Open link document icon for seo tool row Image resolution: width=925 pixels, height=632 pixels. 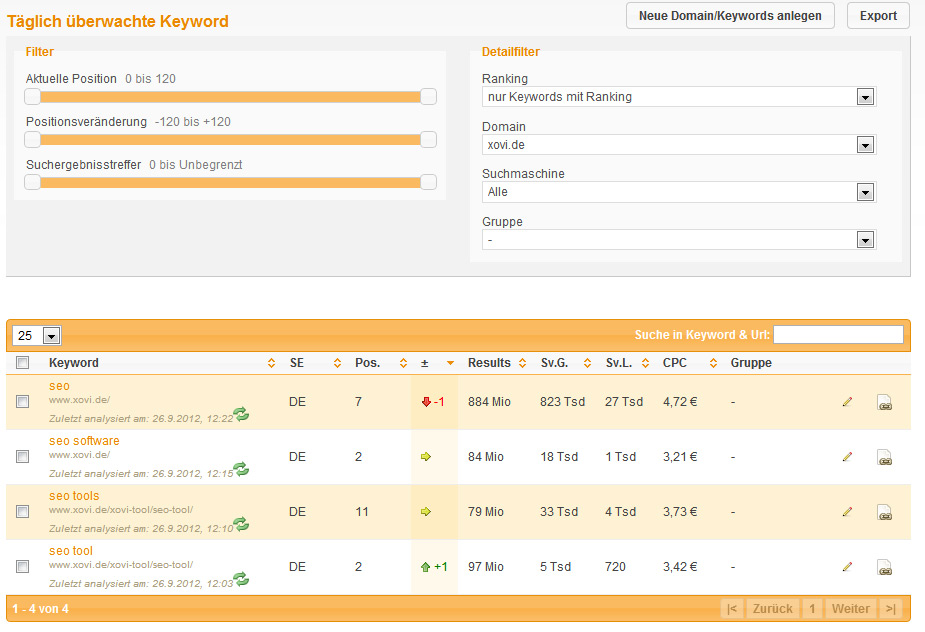884,567
